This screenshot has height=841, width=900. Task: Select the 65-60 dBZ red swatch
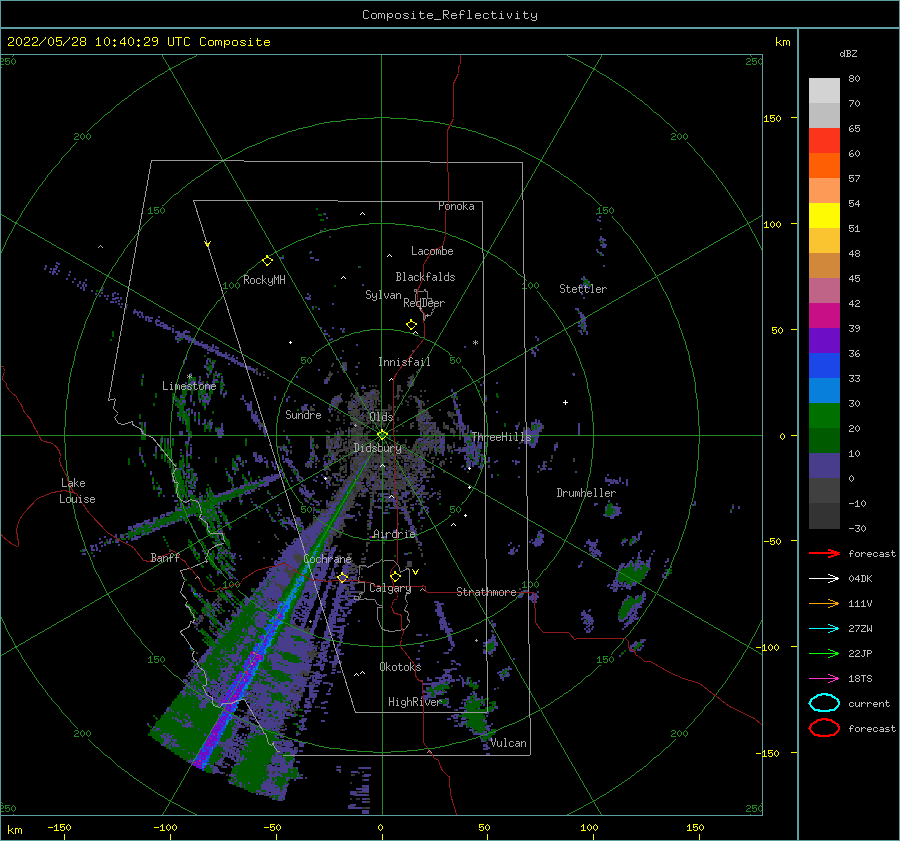pos(824,141)
